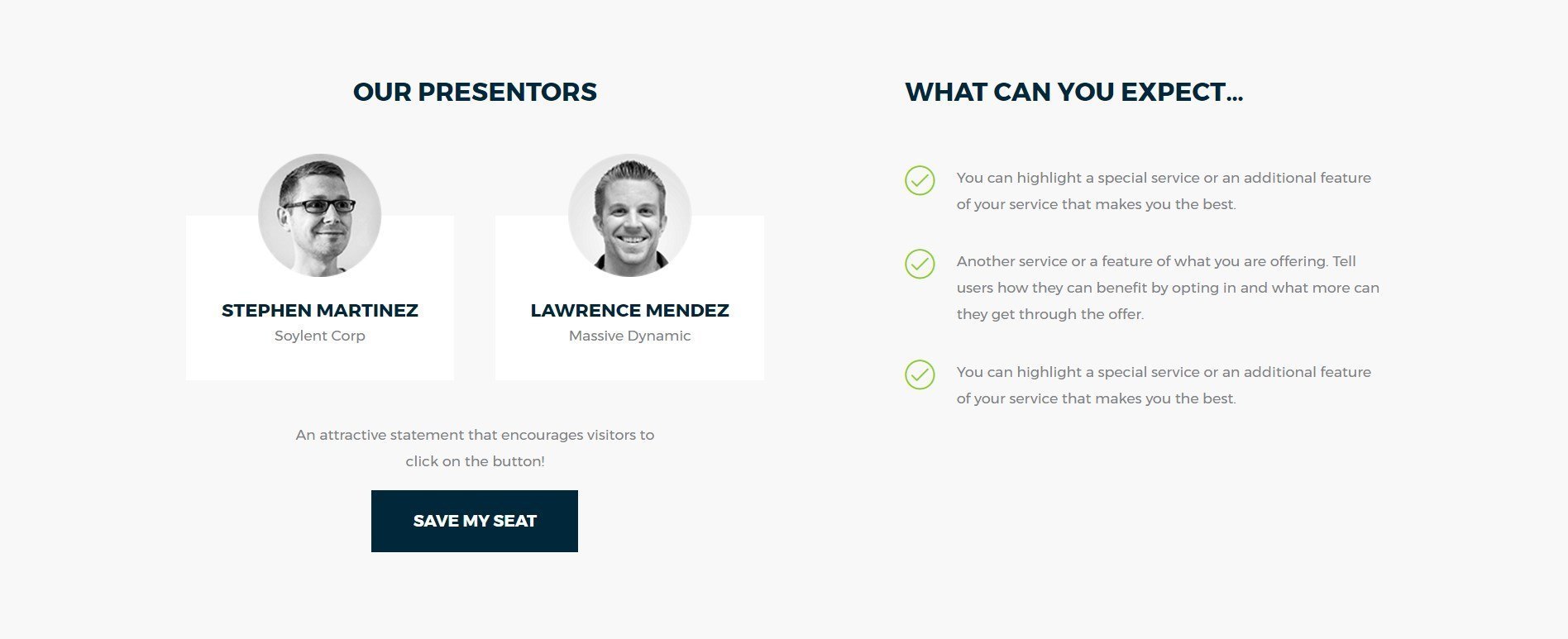Image resolution: width=1568 pixels, height=639 pixels.
Task: Click the green checkmark beside the third expectation
Action: coord(920,374)
